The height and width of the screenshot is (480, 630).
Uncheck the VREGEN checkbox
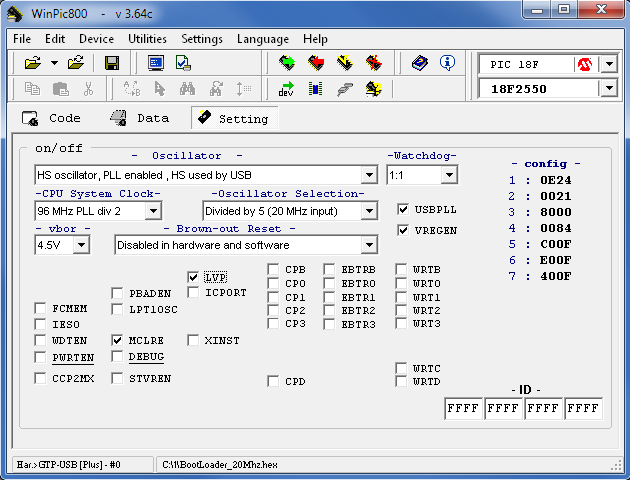403,230
